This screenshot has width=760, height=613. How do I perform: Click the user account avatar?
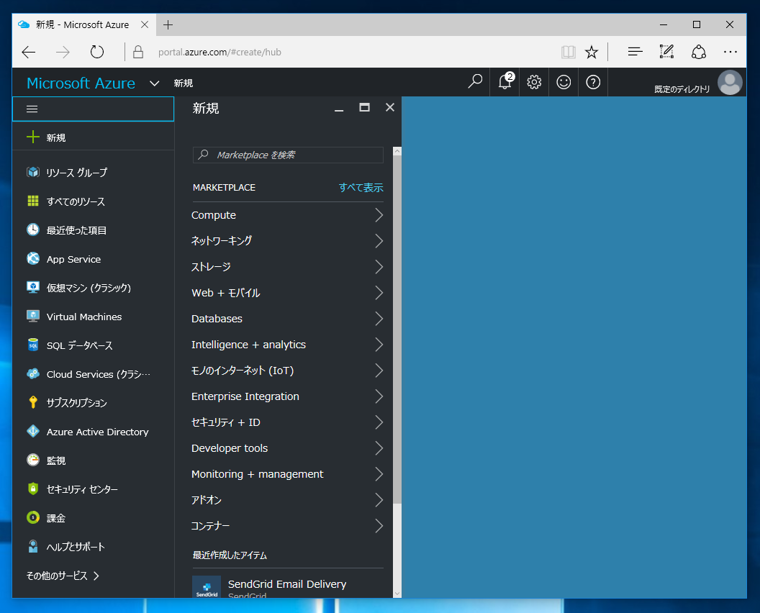730,83
